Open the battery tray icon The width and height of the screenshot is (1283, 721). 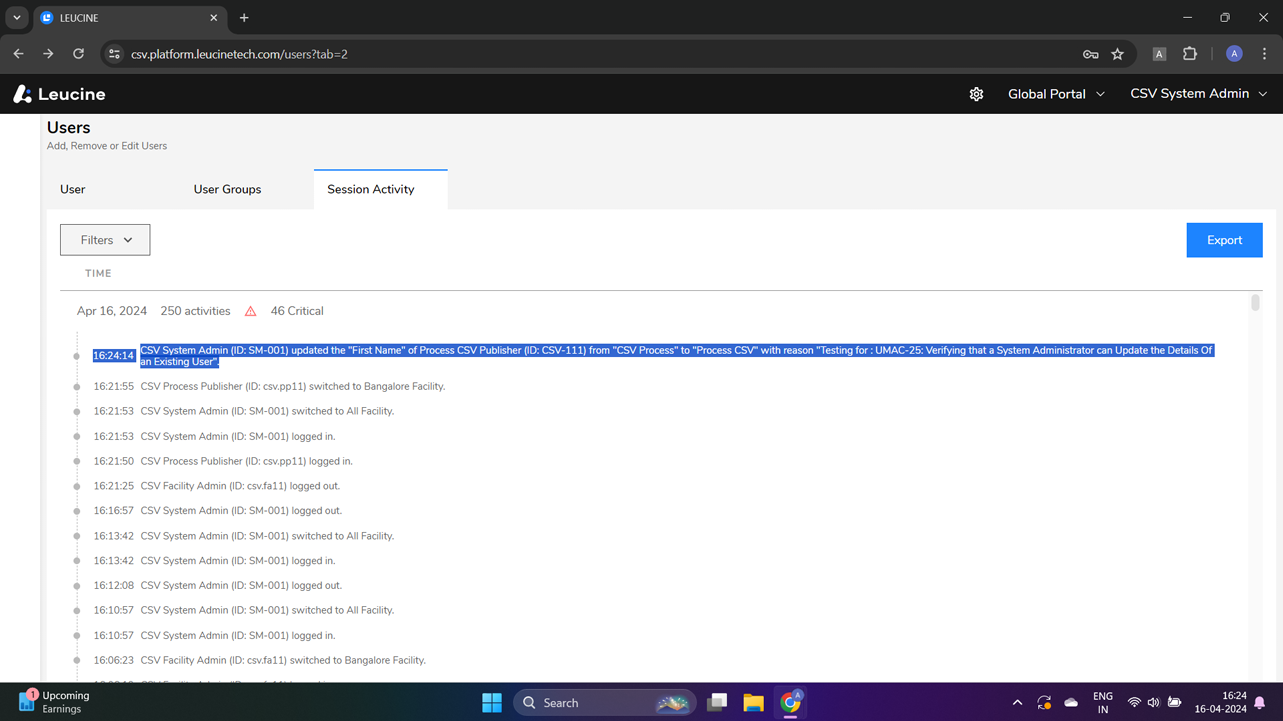1175,703
